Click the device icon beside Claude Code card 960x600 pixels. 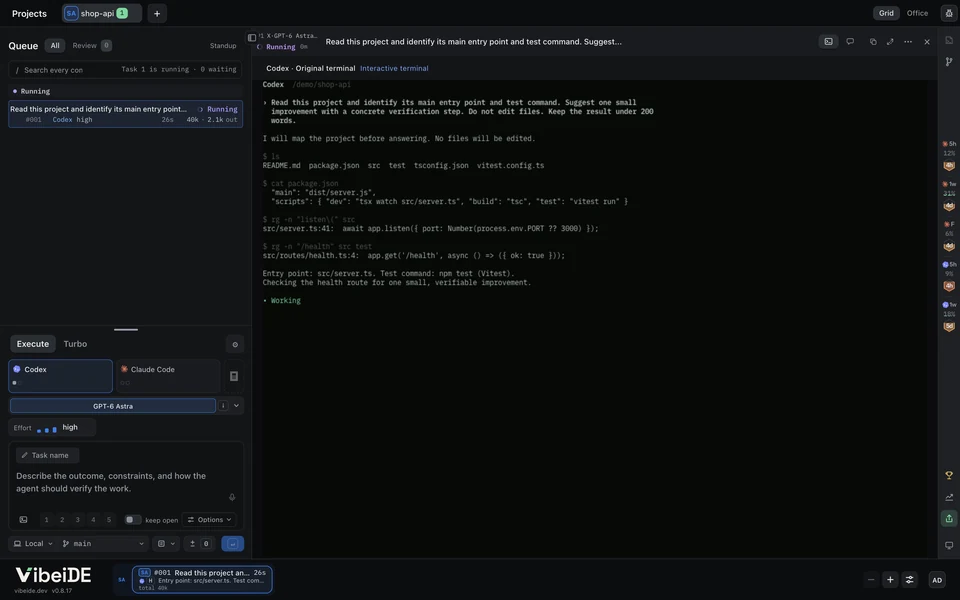[x=234, y=376]
